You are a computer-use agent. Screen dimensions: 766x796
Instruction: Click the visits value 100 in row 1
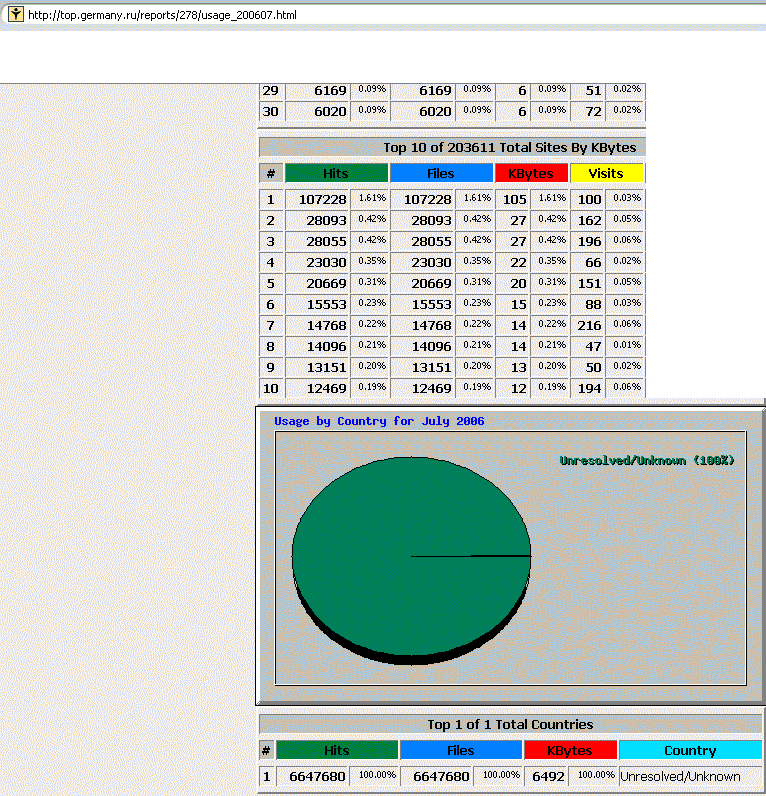(x=589, y=200)
